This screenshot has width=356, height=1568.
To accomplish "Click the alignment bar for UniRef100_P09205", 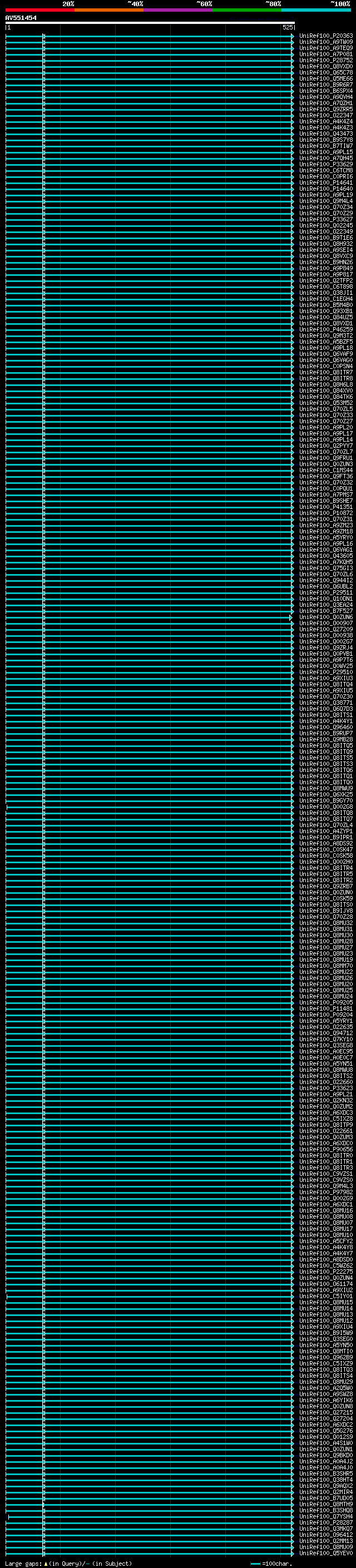I will tap(150, 1002).
